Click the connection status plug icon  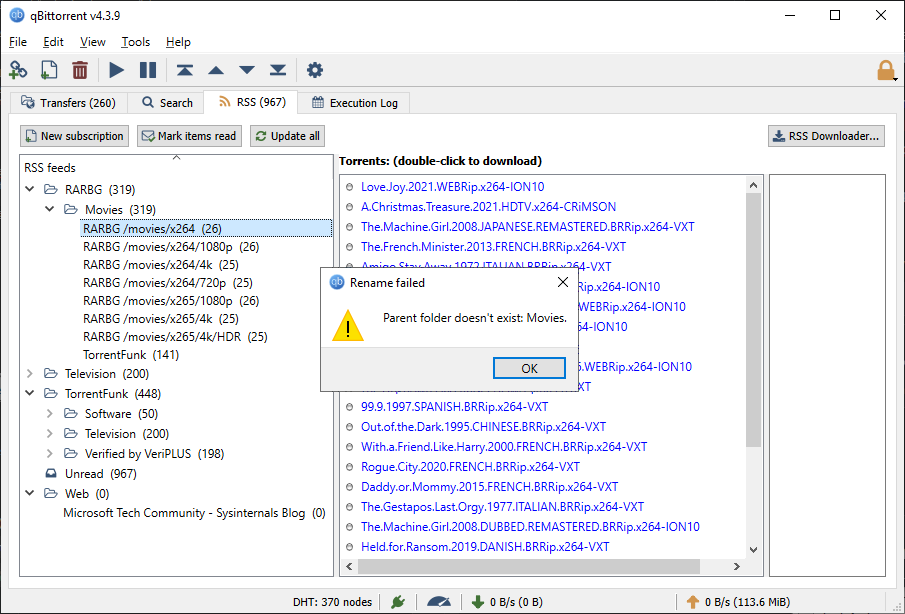pyautogui.click(x=398, y=602)
